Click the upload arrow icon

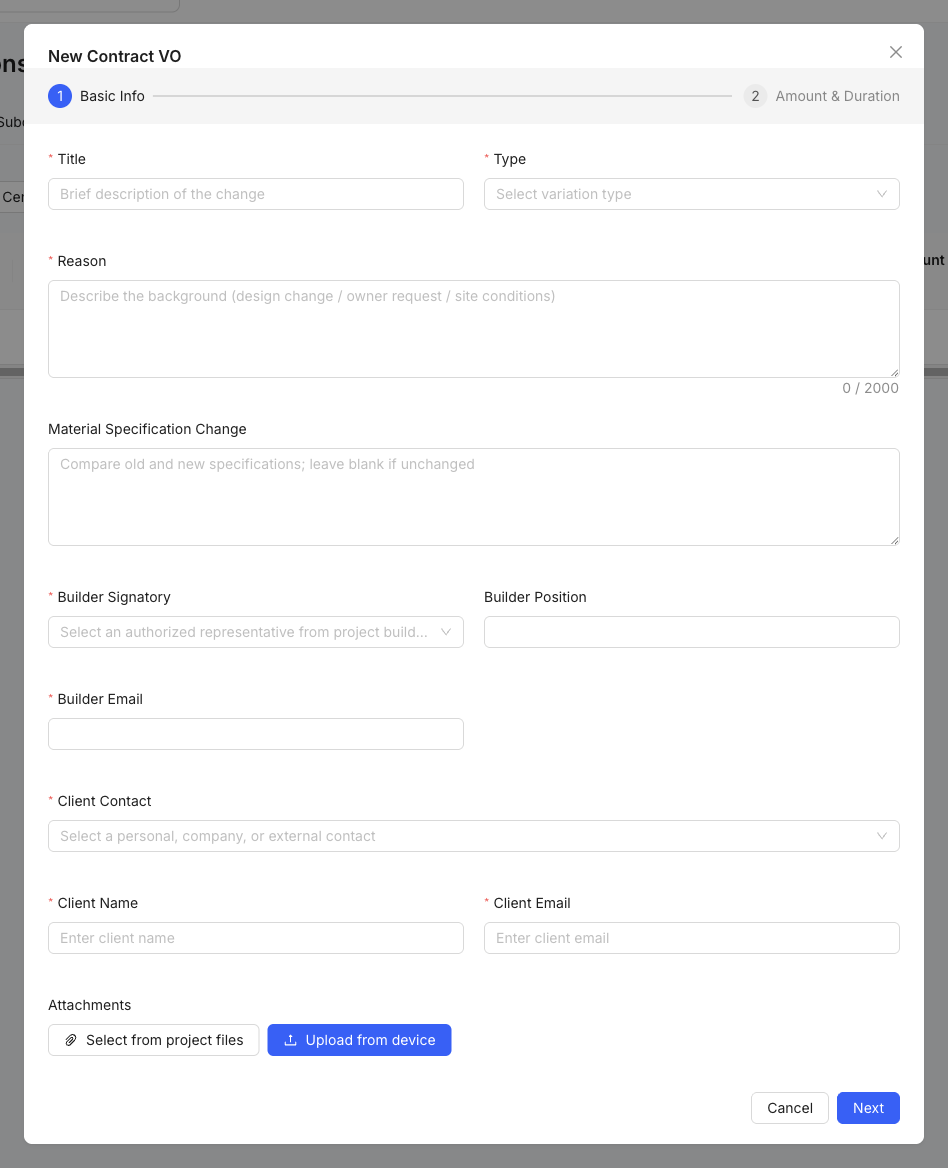pos(290,1040)
